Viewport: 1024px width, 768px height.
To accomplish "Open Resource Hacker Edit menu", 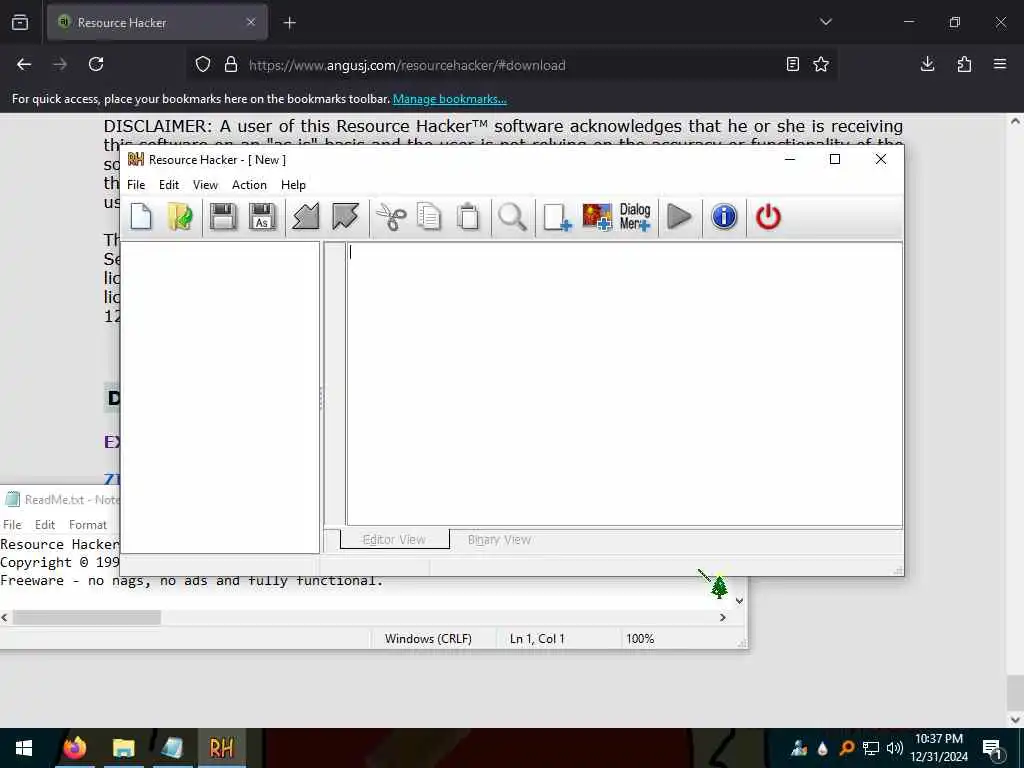I will (168, 185).
